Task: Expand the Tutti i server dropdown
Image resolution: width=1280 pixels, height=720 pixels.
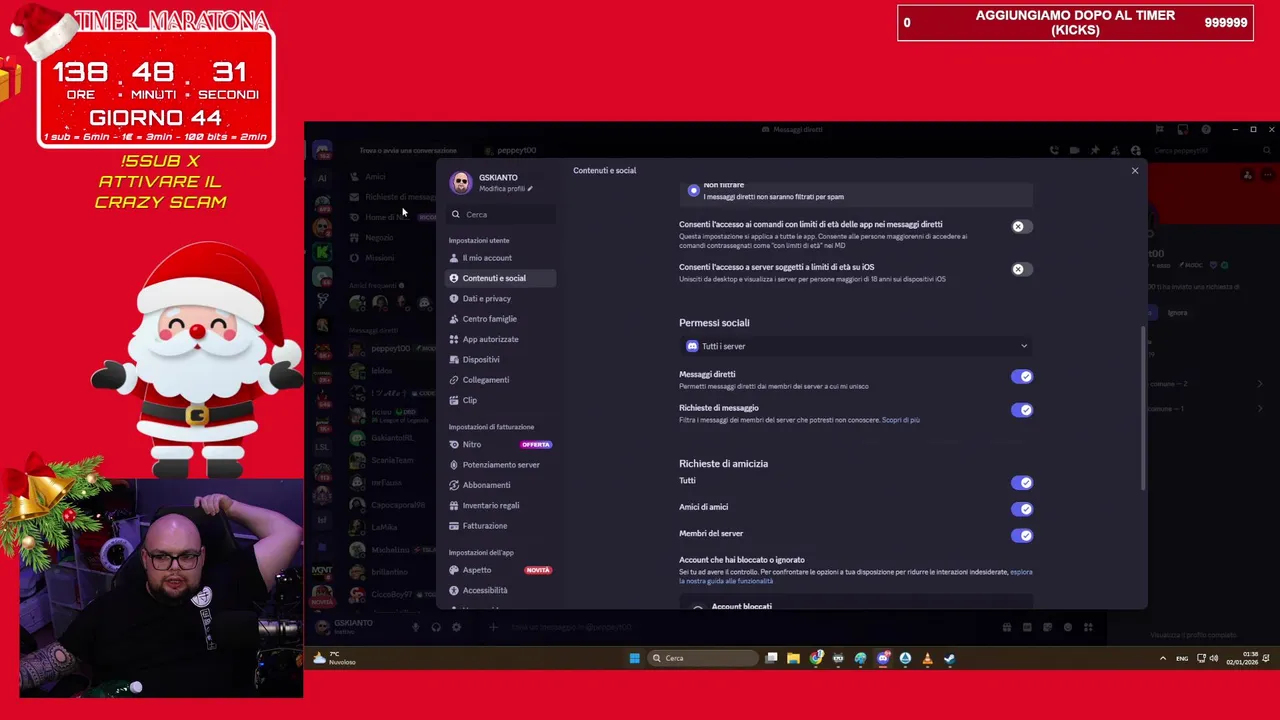Action: pyautogui.click(x=856, y=346)
